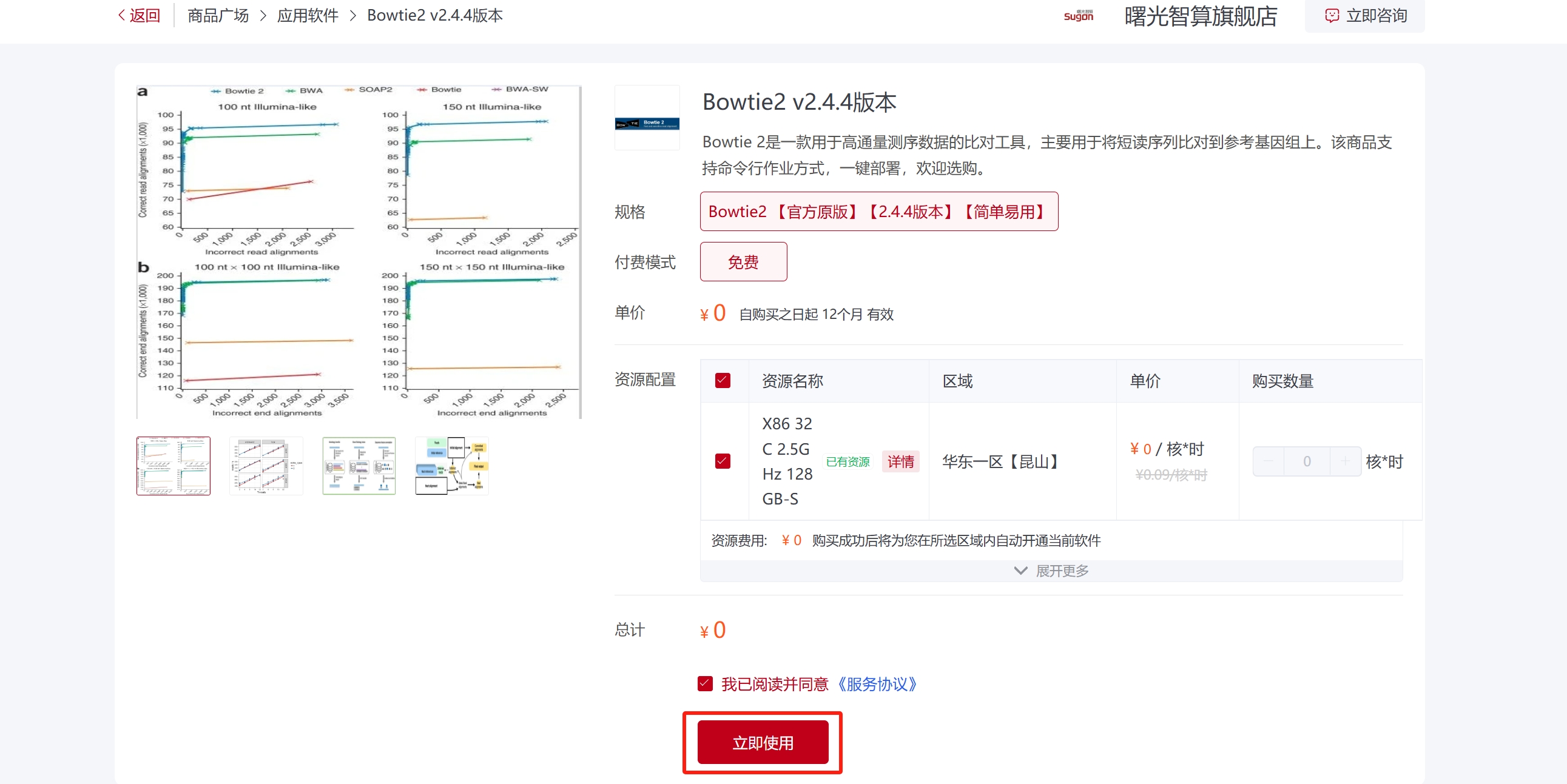Click the 立即使用 button
The image size is (1567, 784).
[x=762, y=742]
